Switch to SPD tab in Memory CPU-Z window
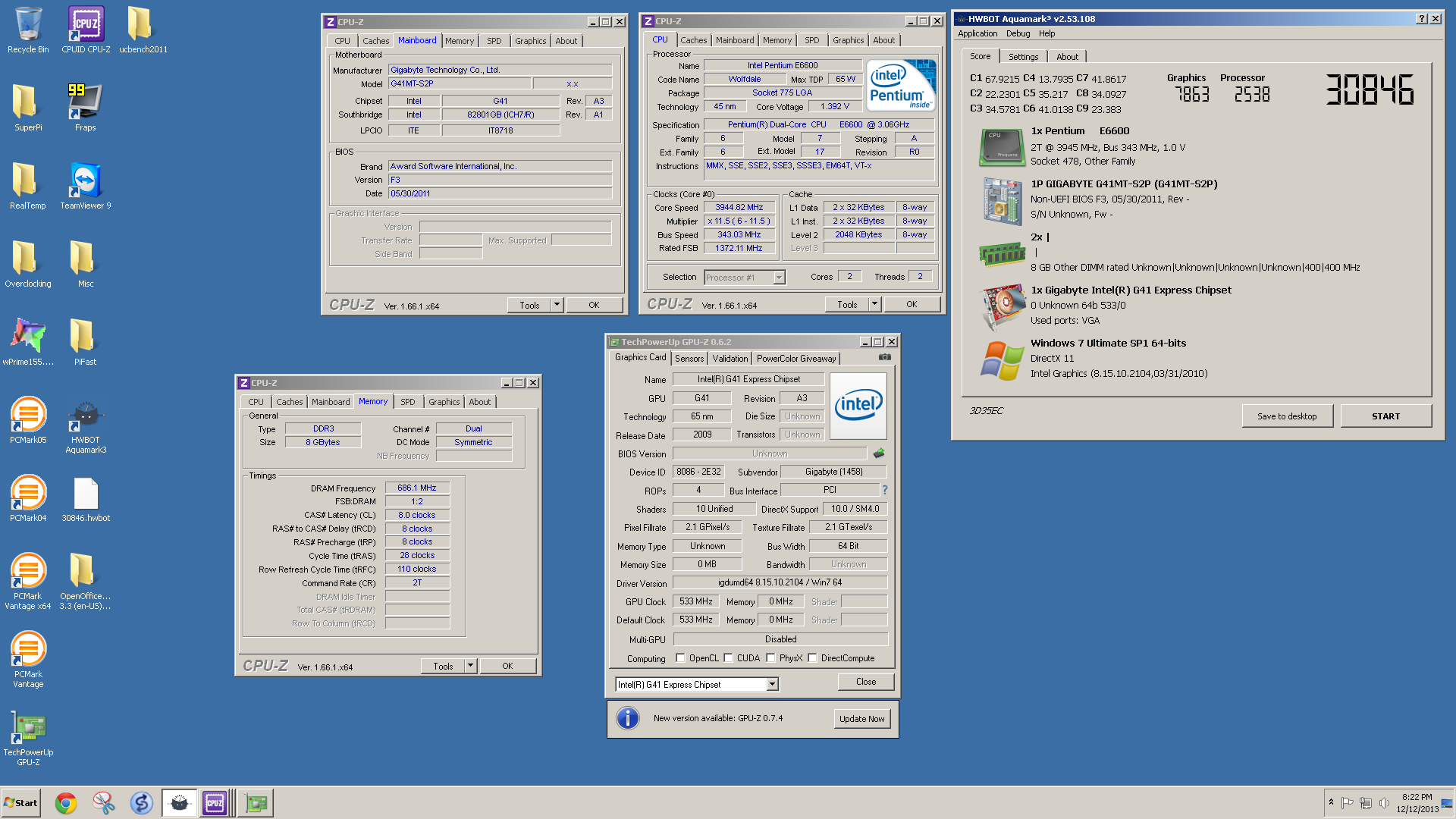This screenshot has width=1456, height=819. [x=407, y=402]
